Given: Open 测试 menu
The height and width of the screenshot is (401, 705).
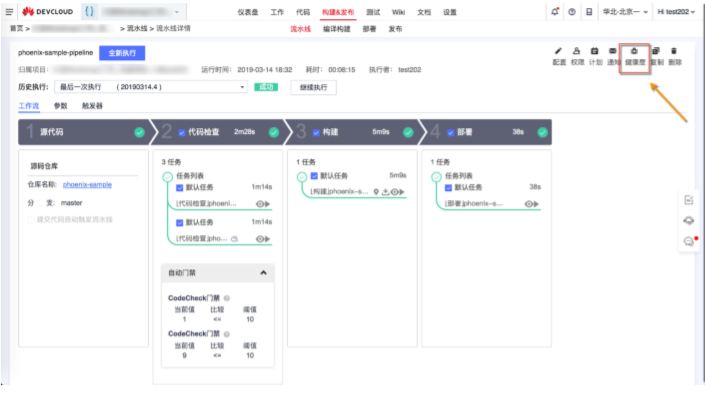Looking at the screenshot, I should coord(373,12).
